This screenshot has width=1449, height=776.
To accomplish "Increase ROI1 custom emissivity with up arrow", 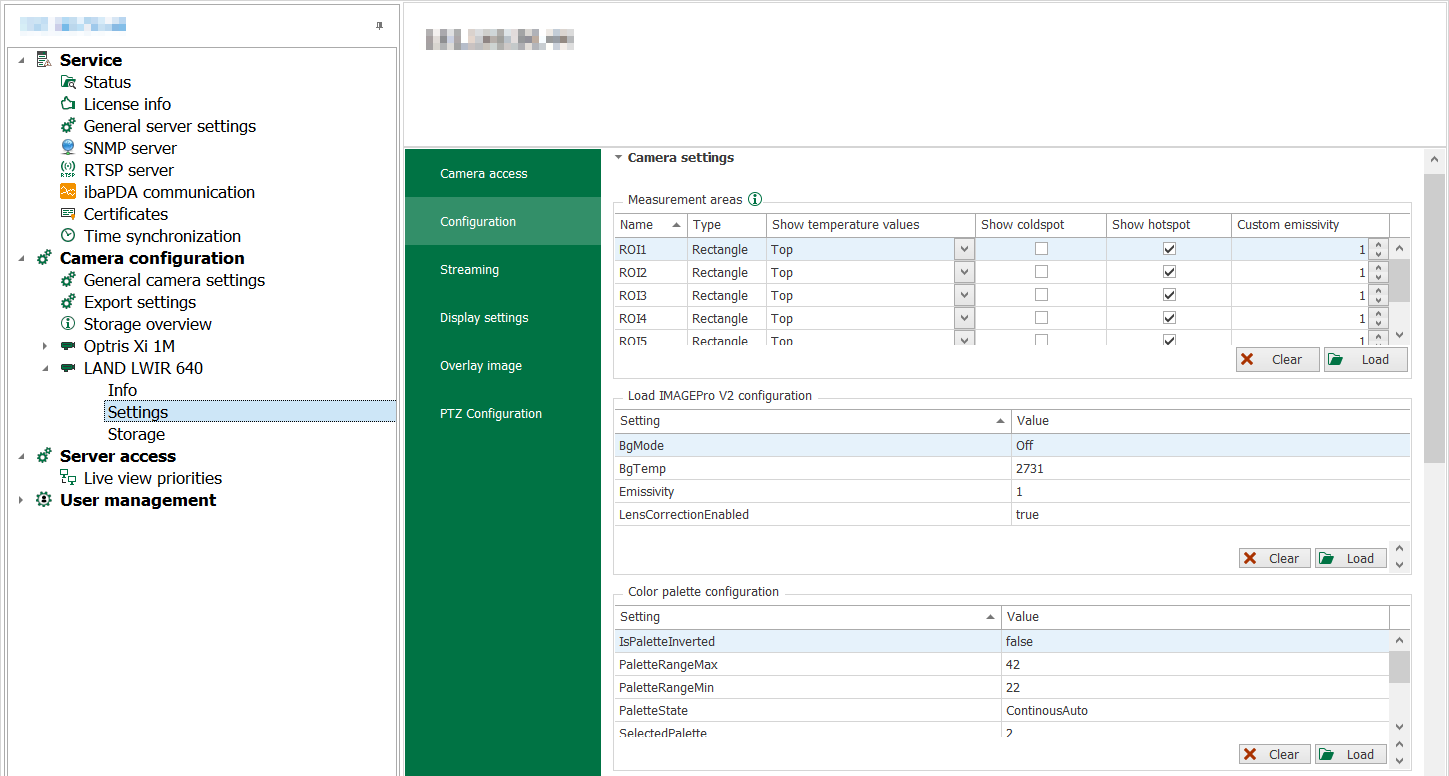I will [x=1378, y=244].
